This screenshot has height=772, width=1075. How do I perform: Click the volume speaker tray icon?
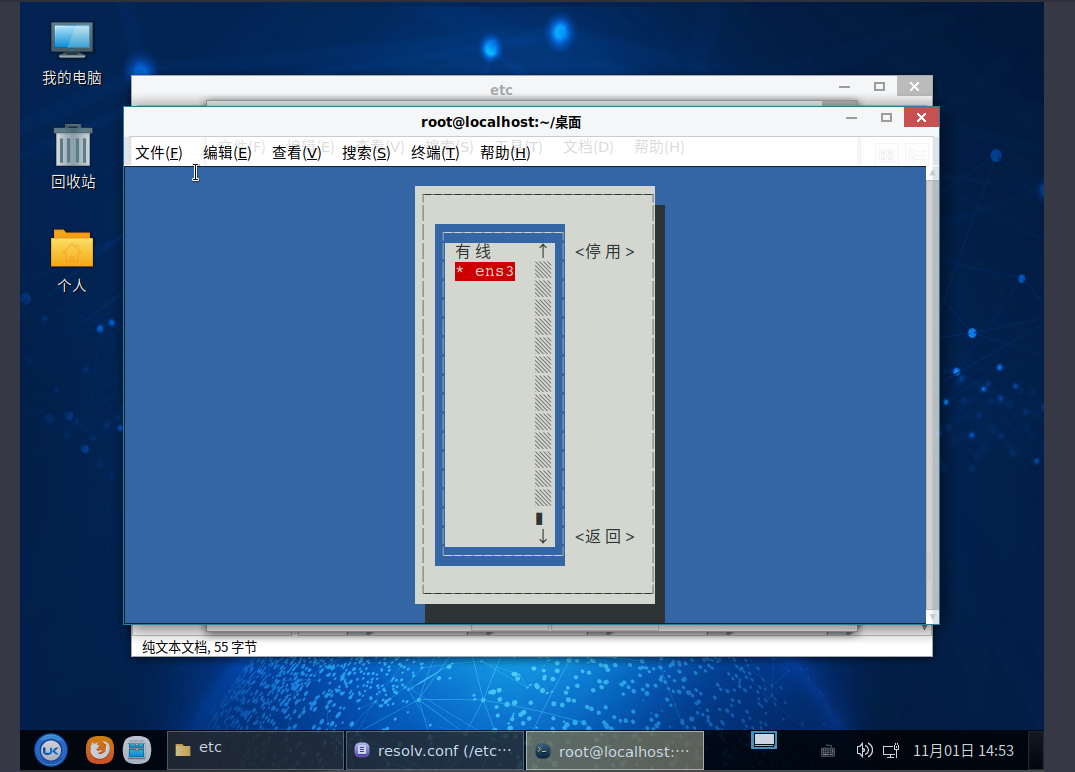pos(865,750)
